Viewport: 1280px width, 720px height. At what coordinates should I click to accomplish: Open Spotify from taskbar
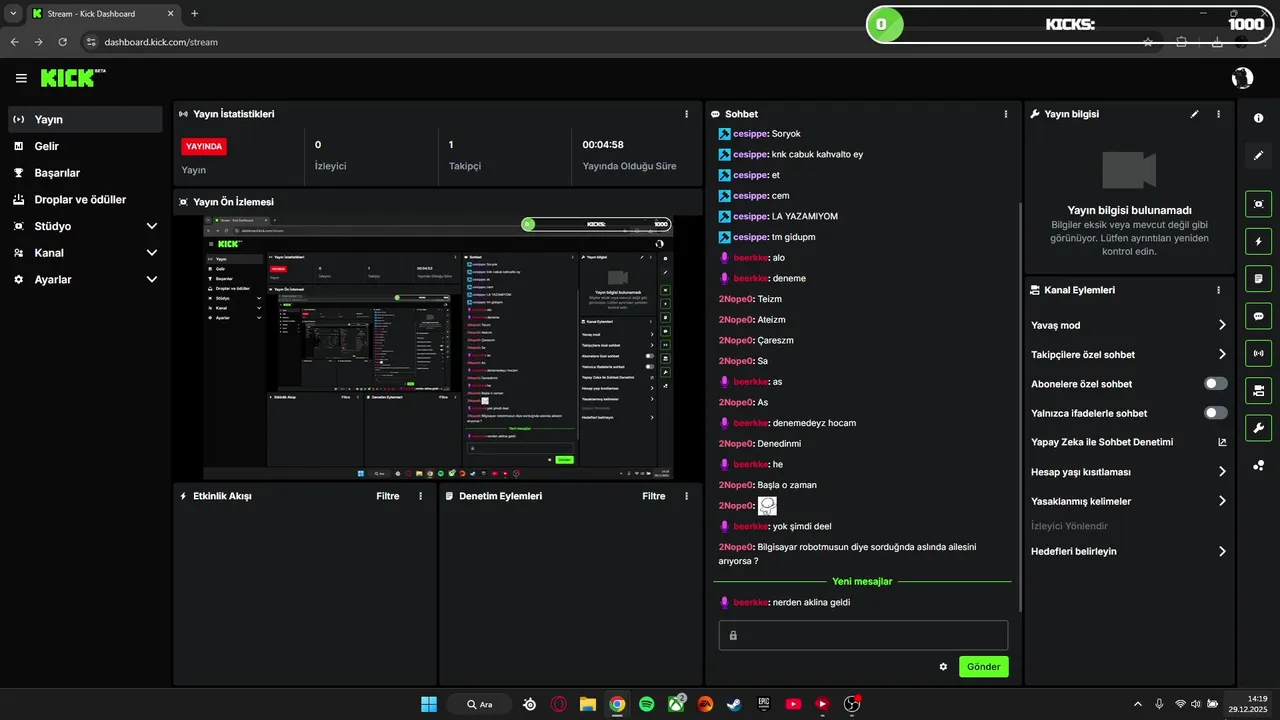coord(647,704)
